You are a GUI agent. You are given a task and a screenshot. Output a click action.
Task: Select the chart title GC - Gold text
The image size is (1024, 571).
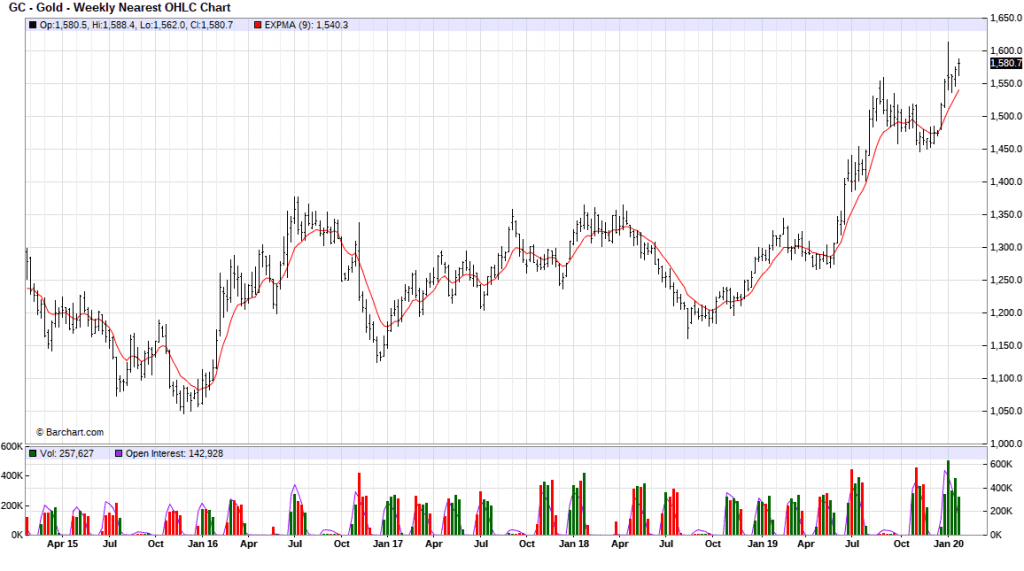33,8
